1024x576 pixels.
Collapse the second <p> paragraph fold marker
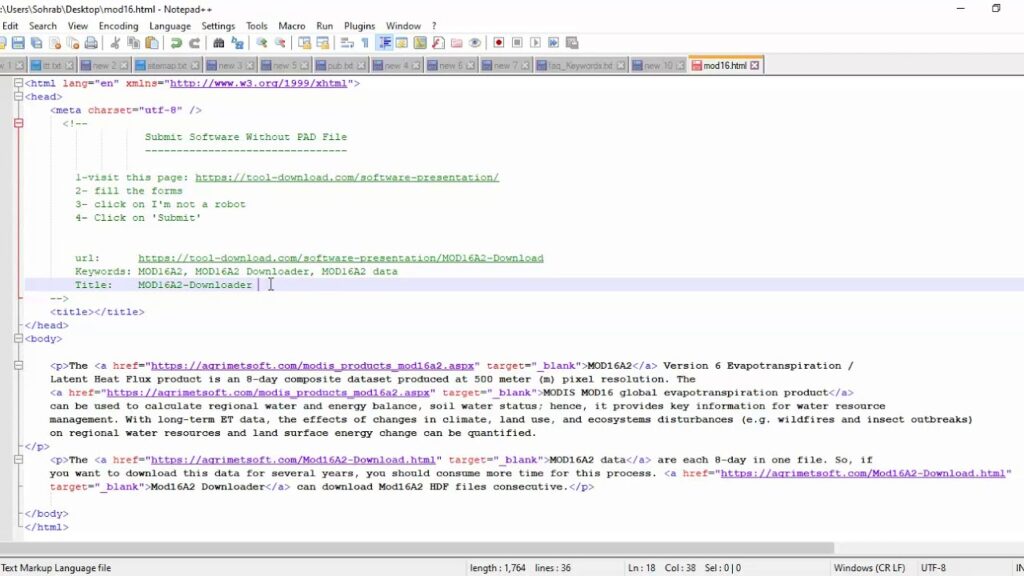pos(18,460)
